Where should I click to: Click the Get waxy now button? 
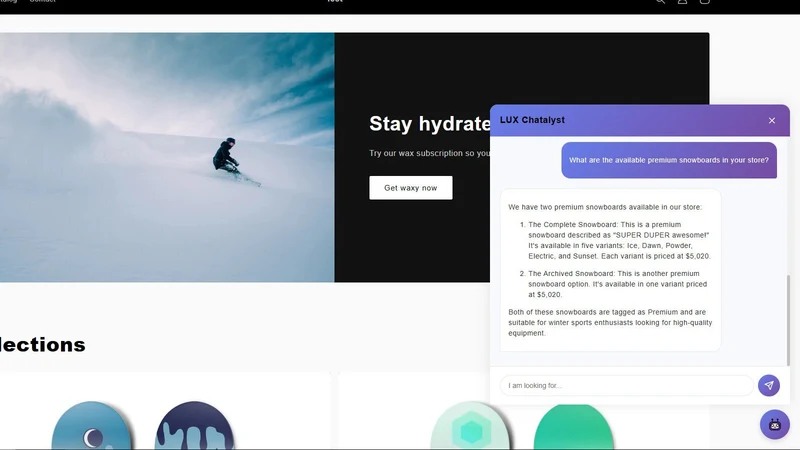tap(411, 188)
